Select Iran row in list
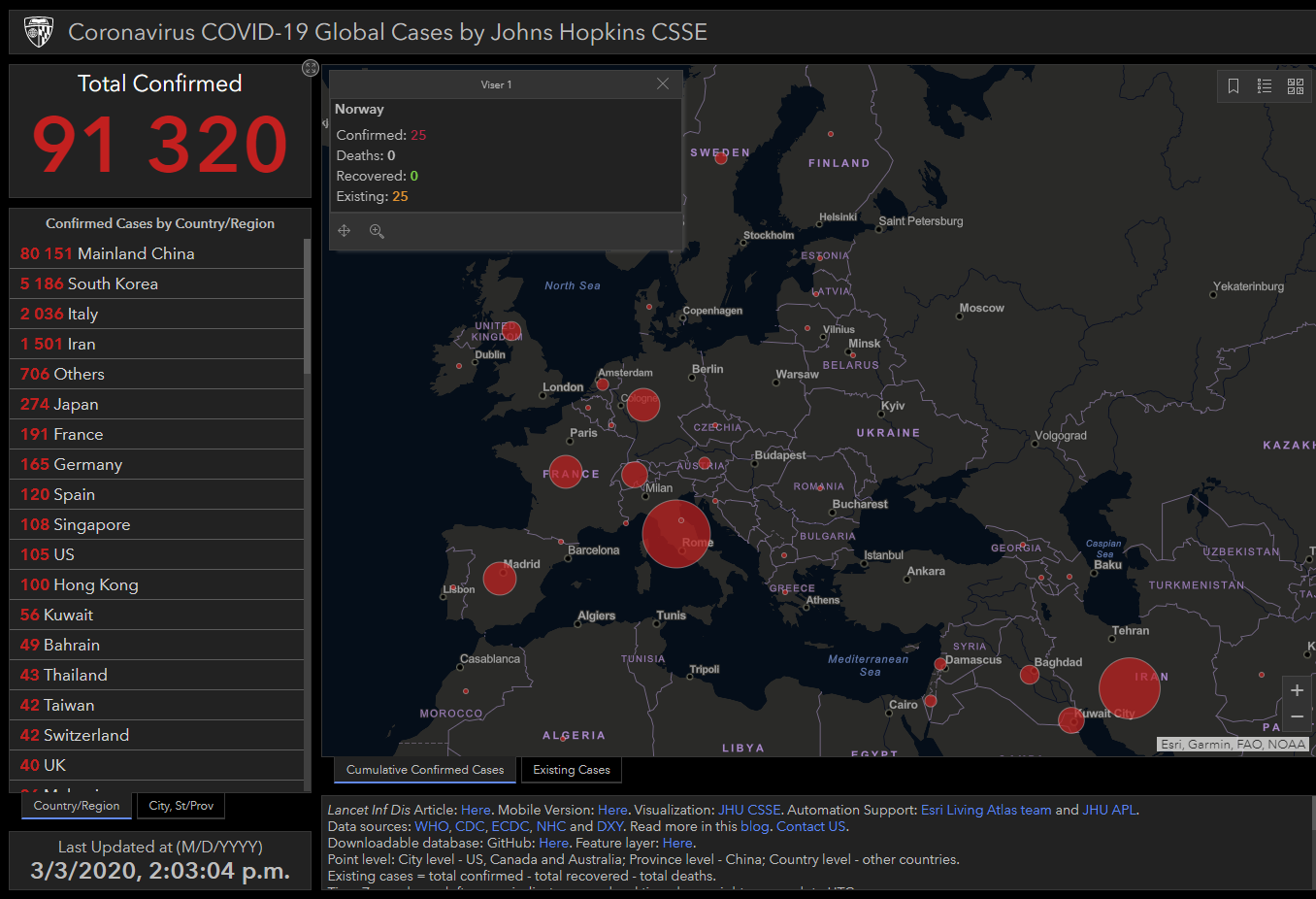The width and height of the screenshot is (1316, 899). [156, 344]
